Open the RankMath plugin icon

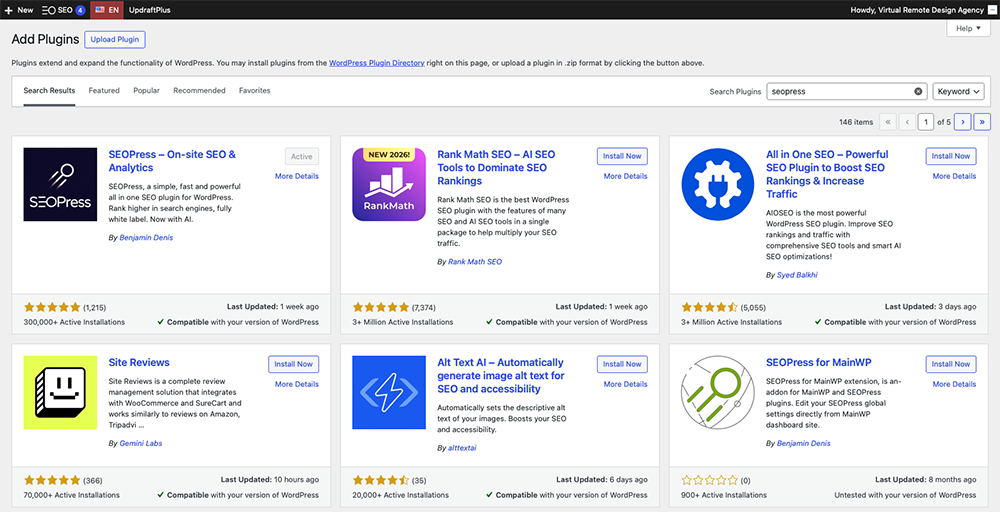point(389,184)
